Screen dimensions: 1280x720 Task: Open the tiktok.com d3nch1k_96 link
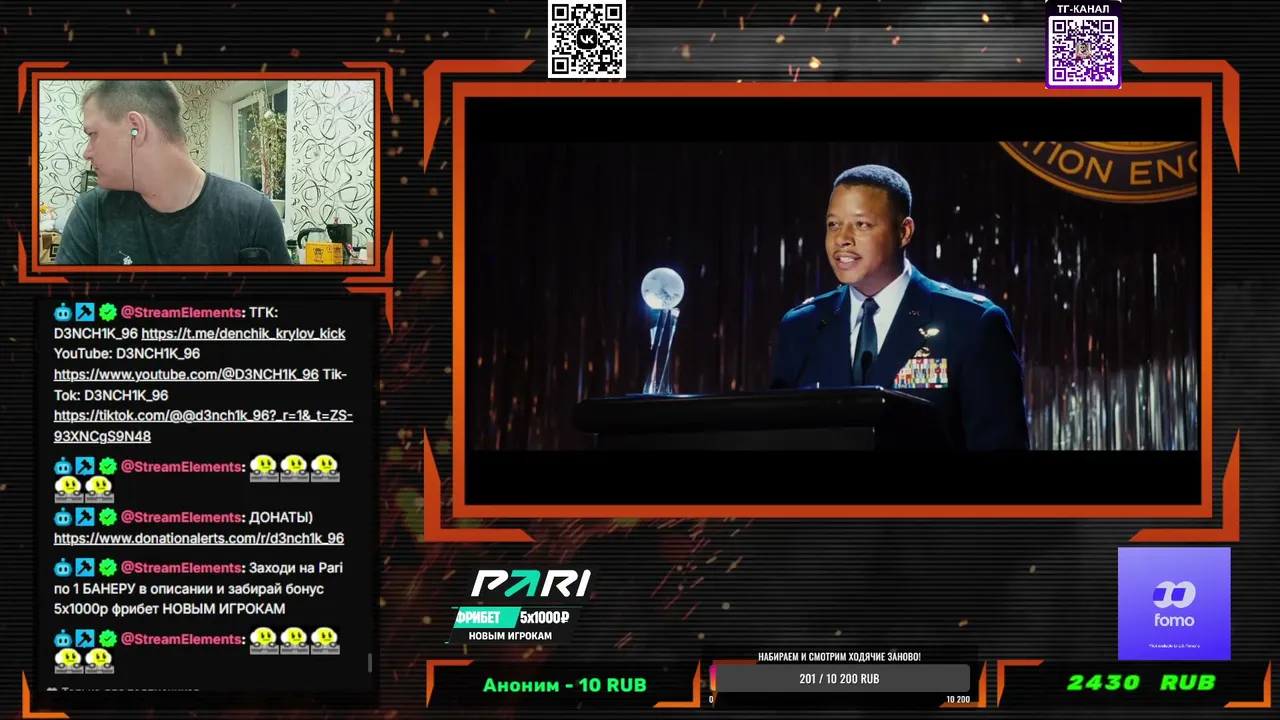pyautogui.click(x=203, y=426)
